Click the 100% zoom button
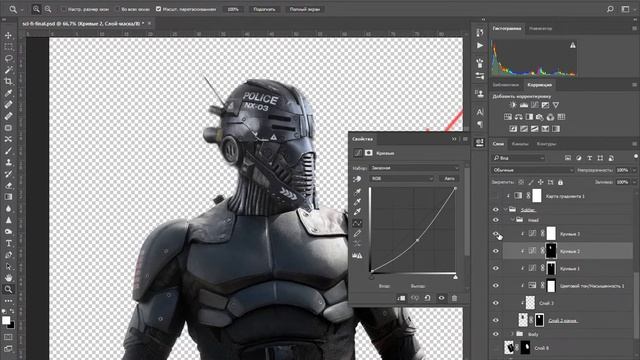Viewport: 640px width, 360px height. coord(233,9)
